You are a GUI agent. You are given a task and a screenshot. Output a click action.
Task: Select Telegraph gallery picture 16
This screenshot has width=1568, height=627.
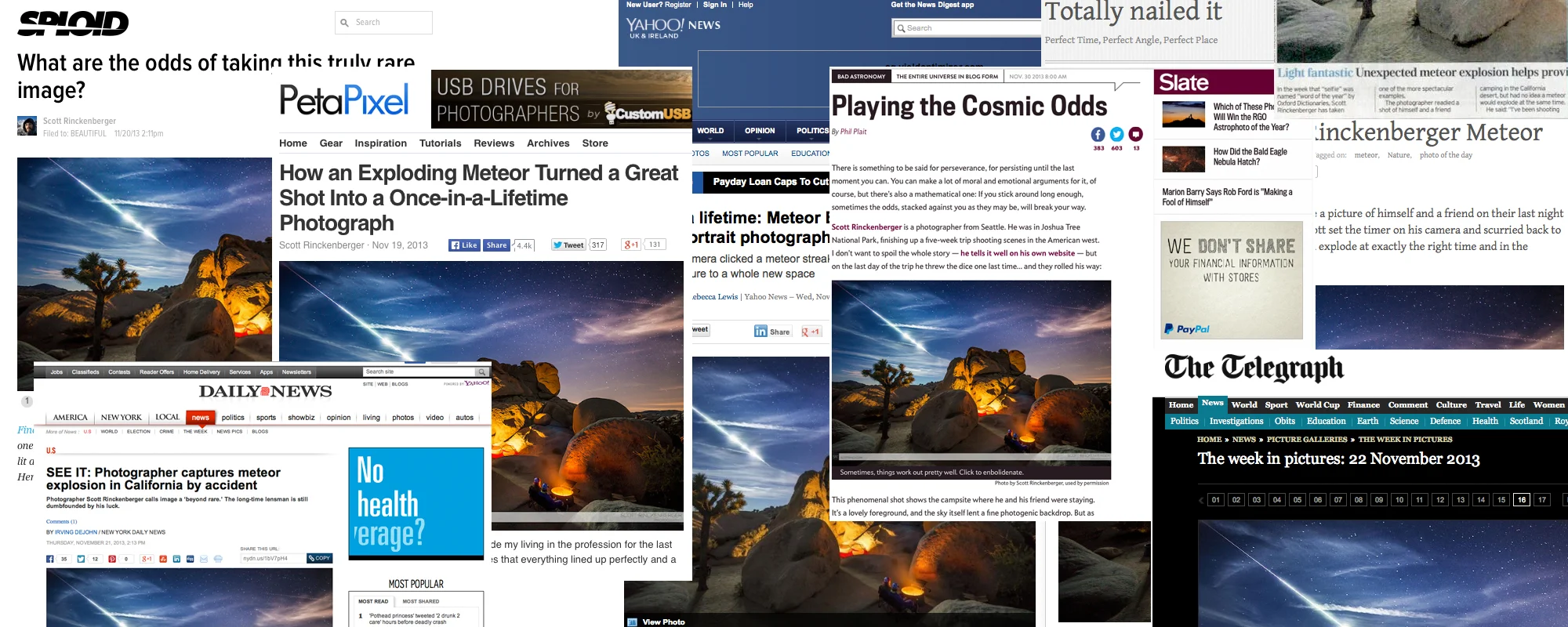[1522, 500]
